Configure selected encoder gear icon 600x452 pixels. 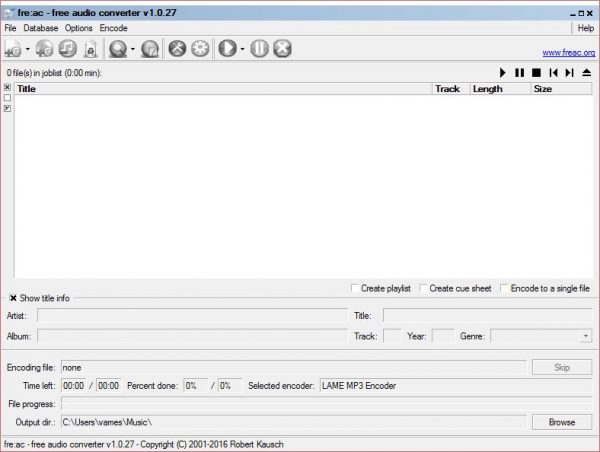(x=200, y=49)
